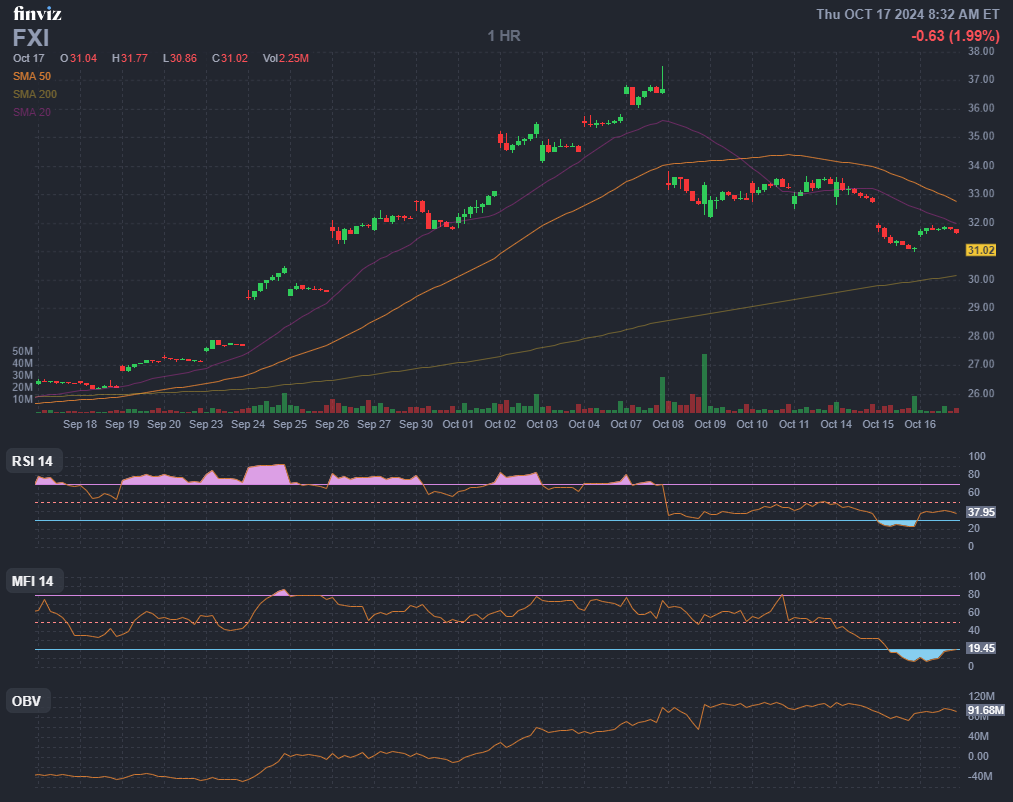Toggle the SMA 20 legend label
This screenshot has width=1013, height=802.
(x=31, y=112)
